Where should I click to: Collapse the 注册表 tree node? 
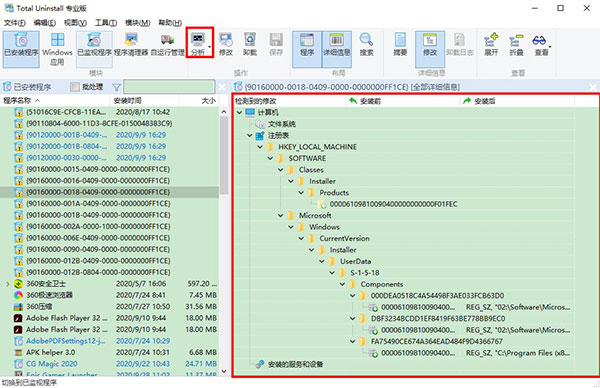pyautogui.click(x=249, y=135)
